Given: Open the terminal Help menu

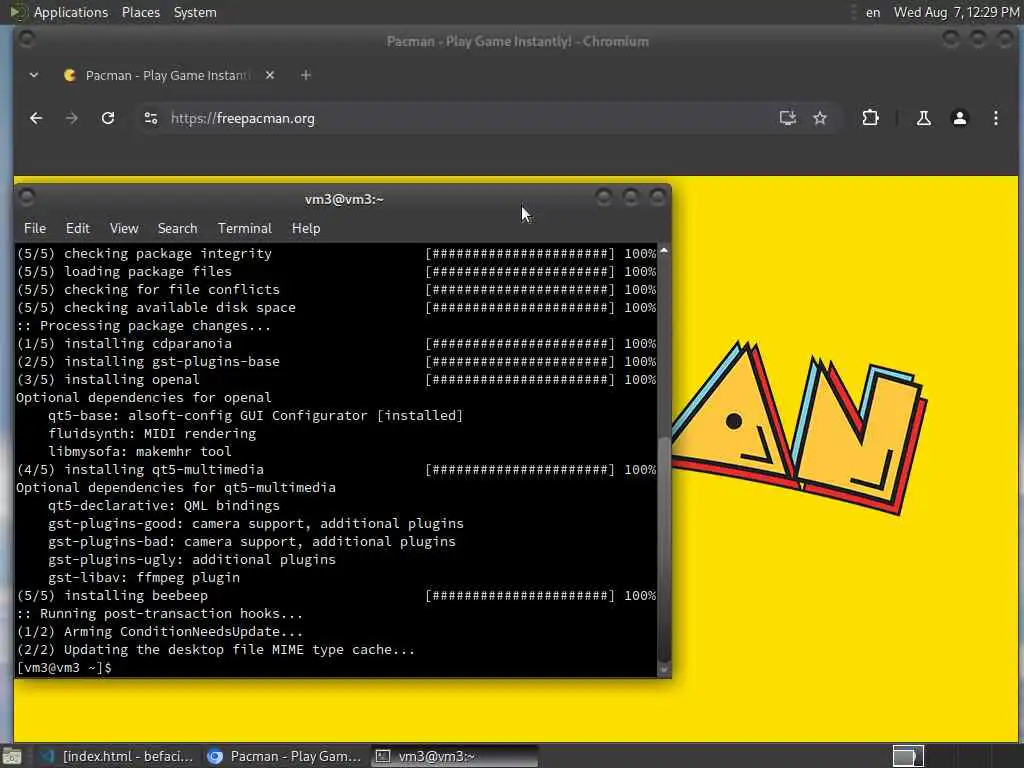Looking at the screenshot, I should [306, 228].
